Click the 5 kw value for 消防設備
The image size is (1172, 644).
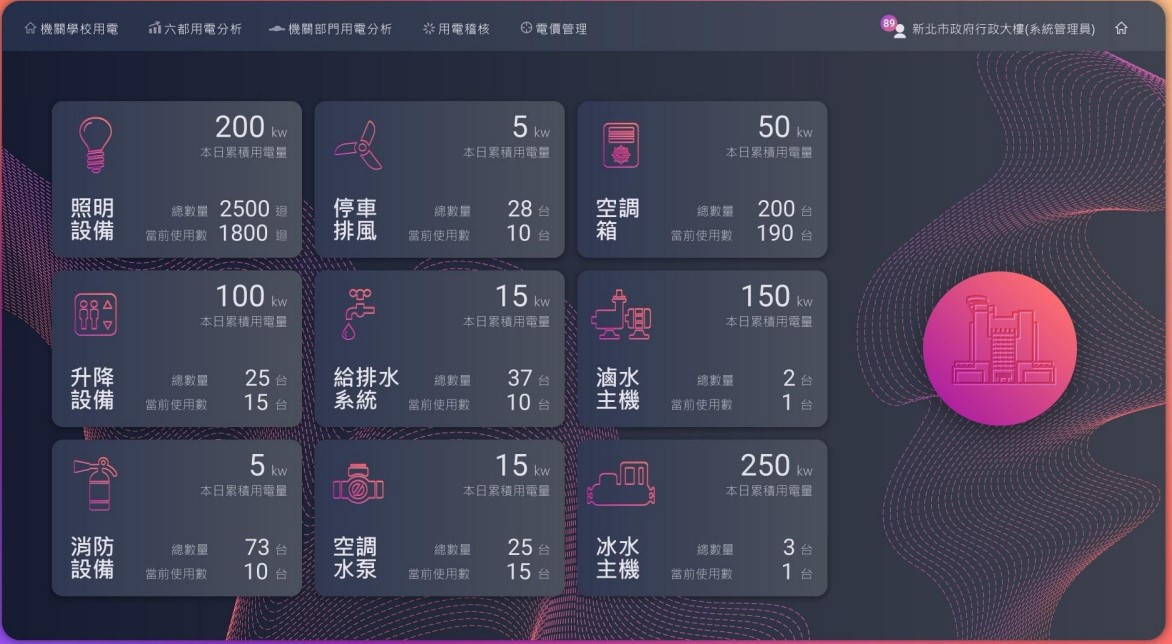point(268,466)
